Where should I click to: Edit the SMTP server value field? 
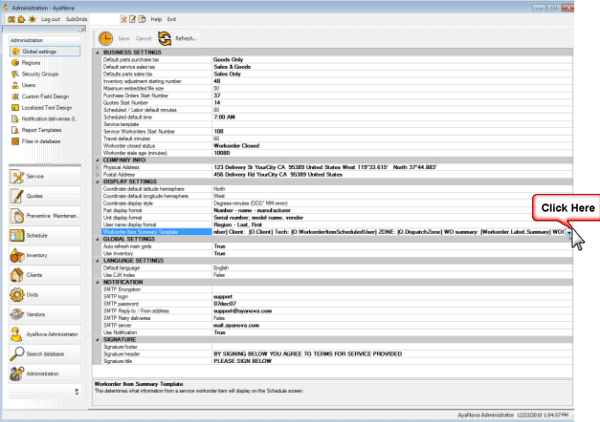coord(392,326)
